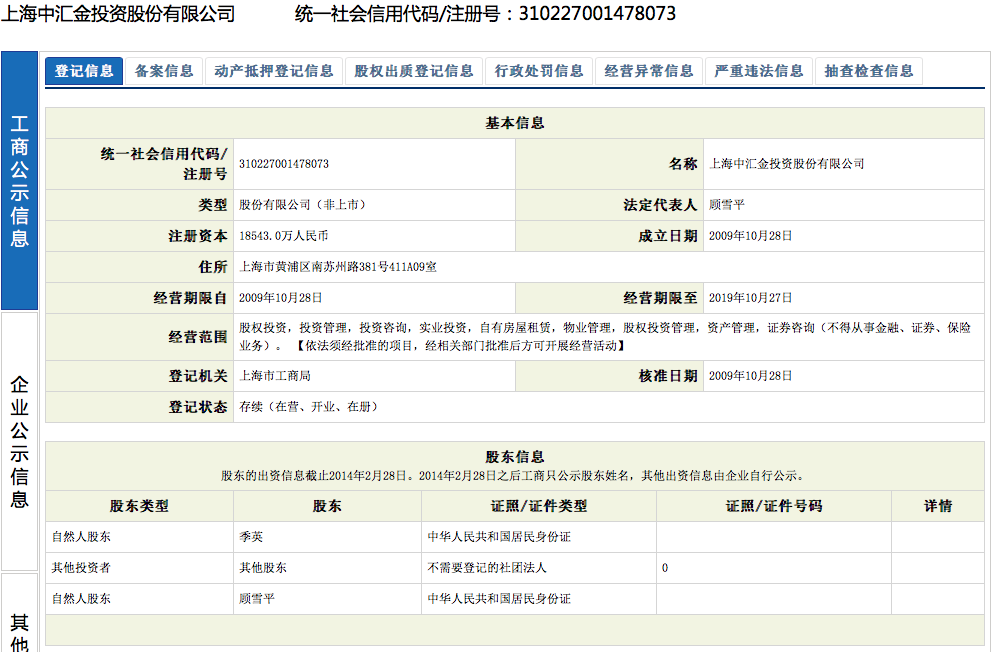Click the address 上海市黄浦区南苏州路381号411A09室
Viewport: 993px width, 652px height.
tap(339, 268)
